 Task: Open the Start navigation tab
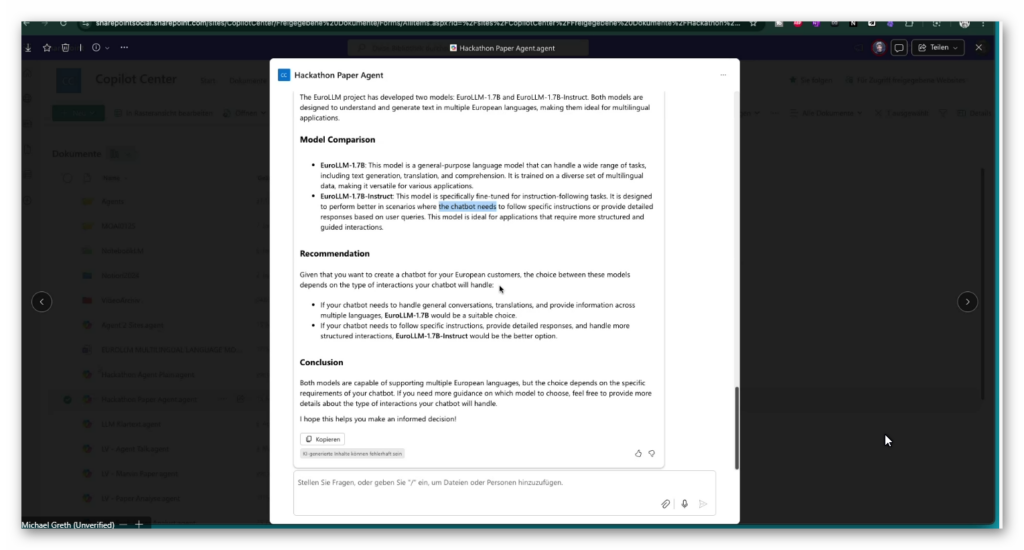pos(208,81)
